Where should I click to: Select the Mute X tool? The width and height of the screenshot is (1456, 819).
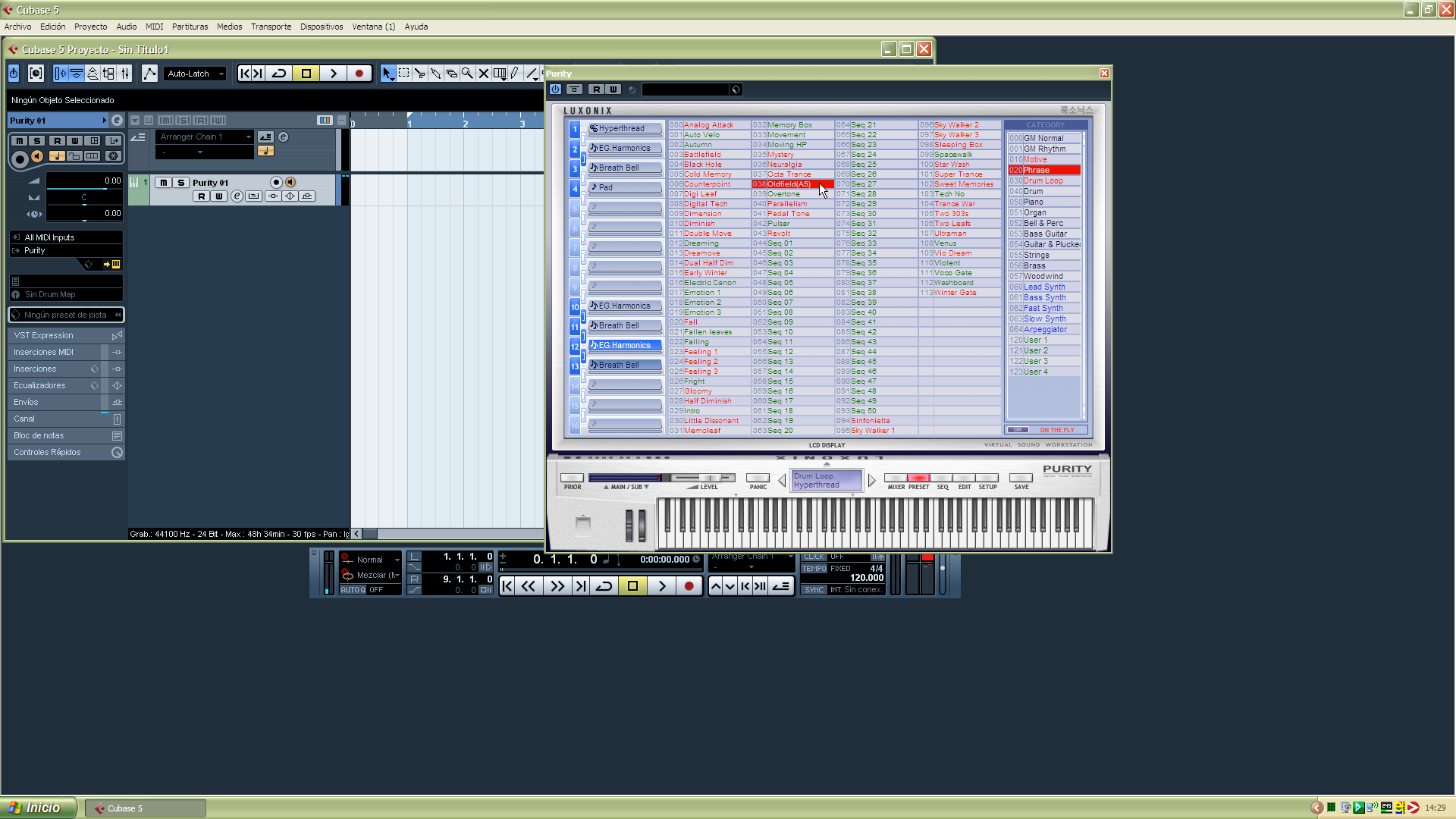pos(483,74)
